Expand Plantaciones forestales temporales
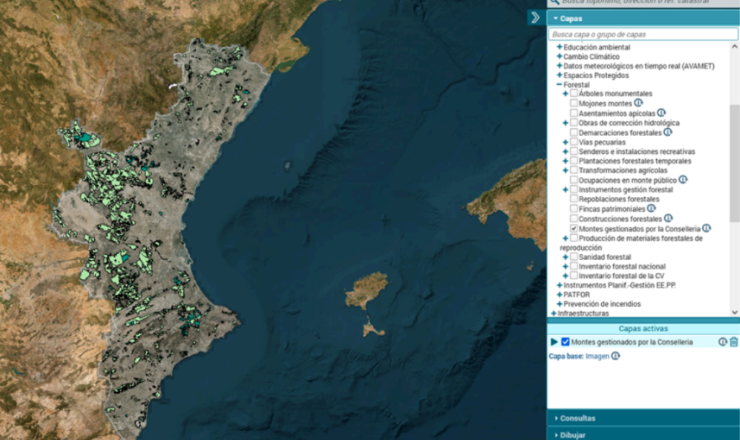Image resolution: width=740 pixels, height=440 pixels. tap(565, 161)
